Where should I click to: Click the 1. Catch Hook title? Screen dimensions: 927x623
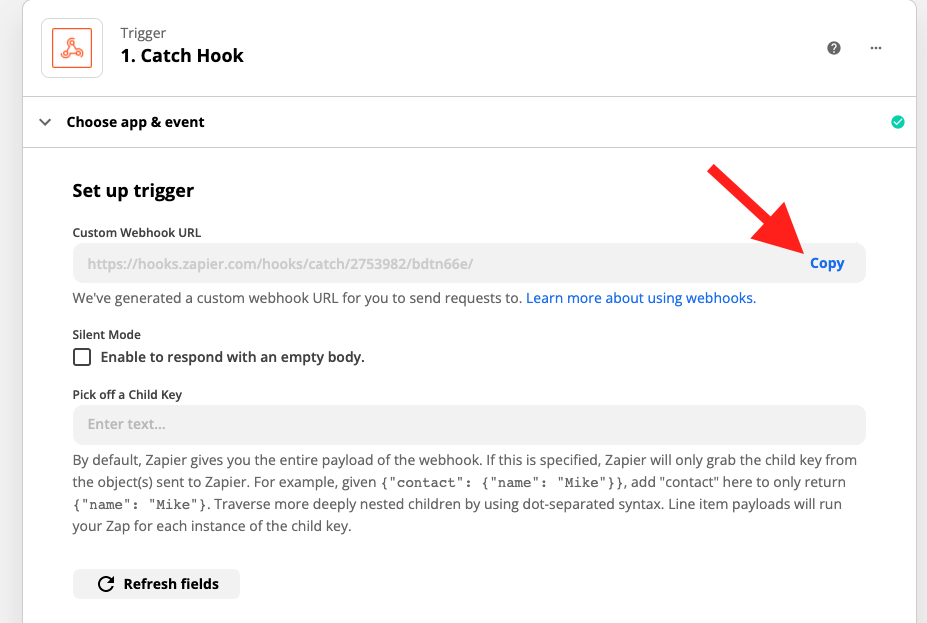click(x=182, y=56)
